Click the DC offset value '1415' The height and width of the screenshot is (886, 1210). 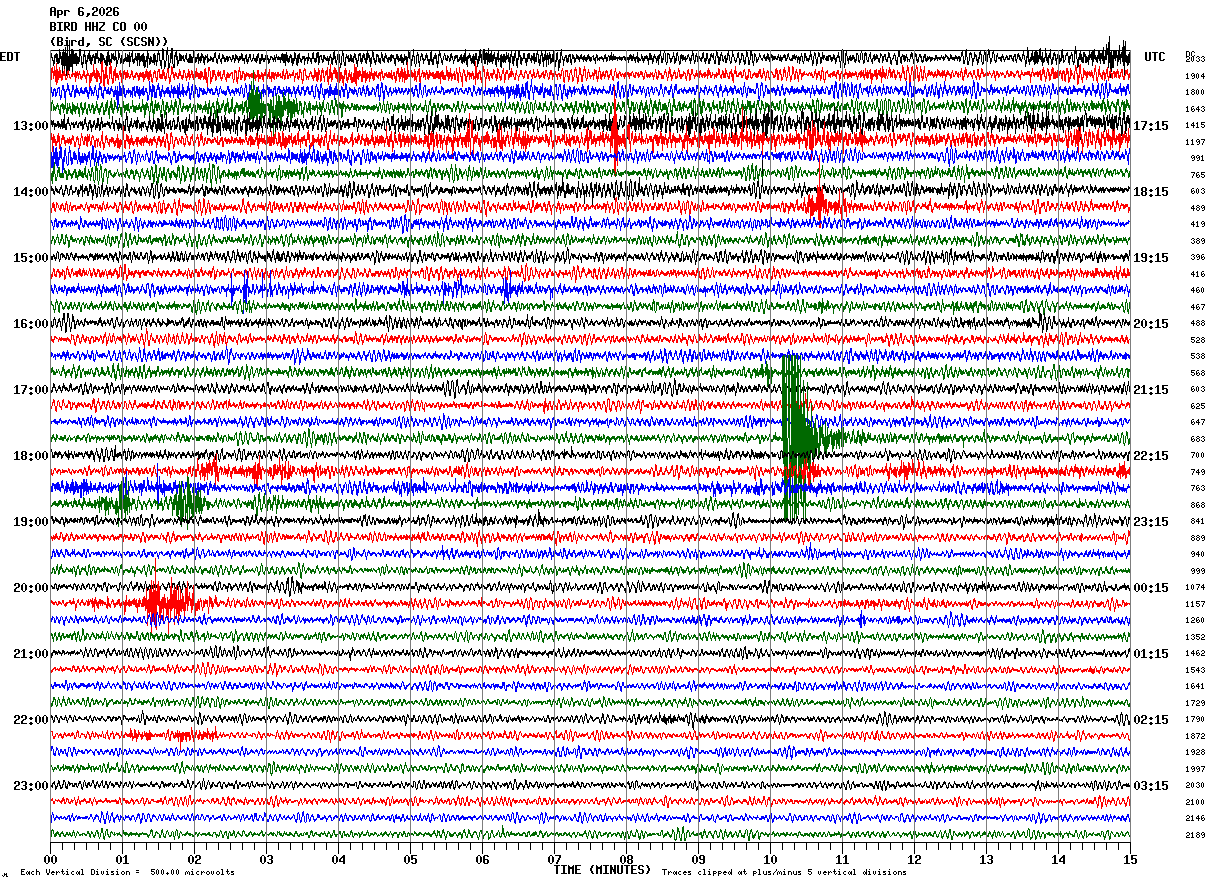(1195, 126)
